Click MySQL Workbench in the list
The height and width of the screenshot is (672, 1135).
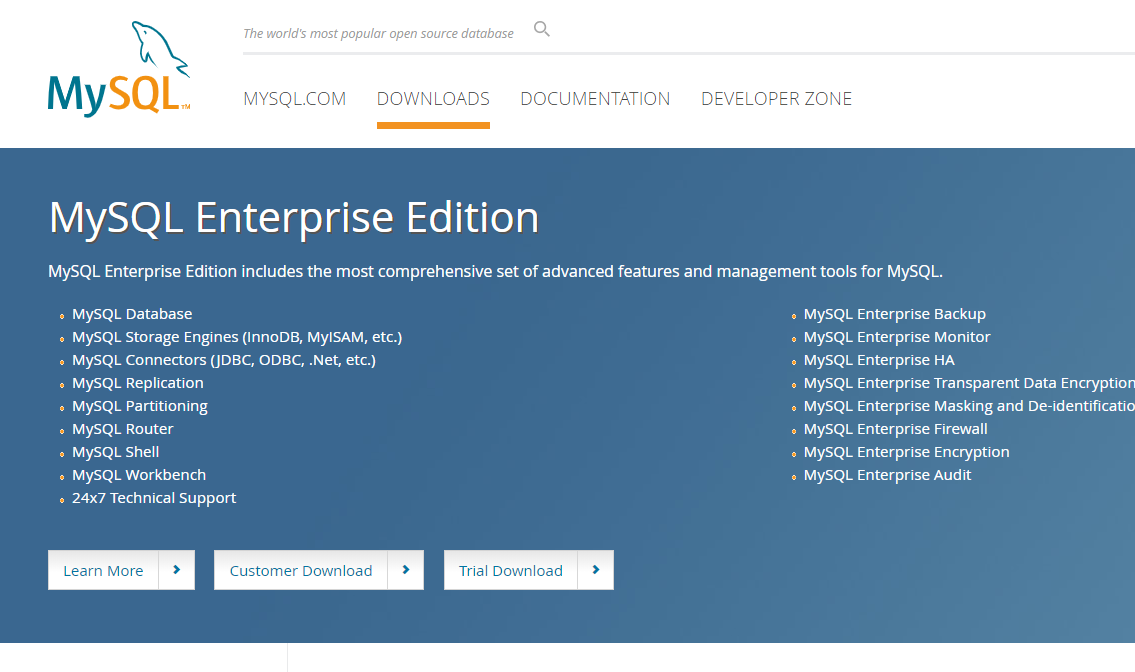[x=139, y=475]
